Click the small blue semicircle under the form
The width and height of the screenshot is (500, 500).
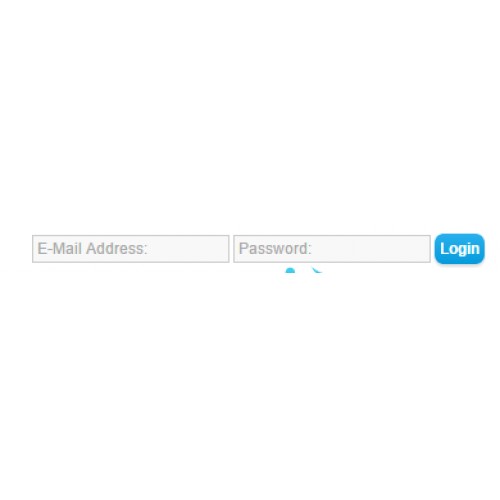(x=290, y=270)
